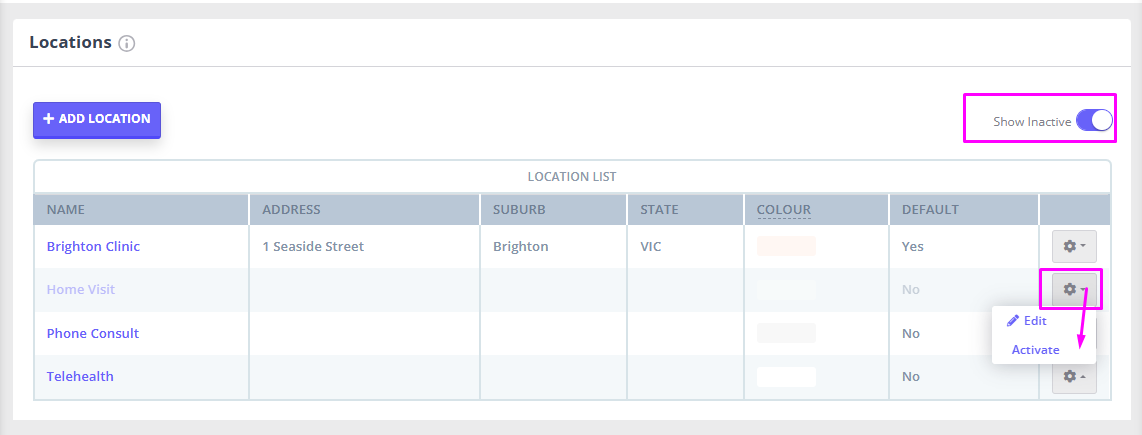This screenshot has width=1142, height=435.
Task: Select Activate in the dropdown menu
Action: (x=1035, y=350)
